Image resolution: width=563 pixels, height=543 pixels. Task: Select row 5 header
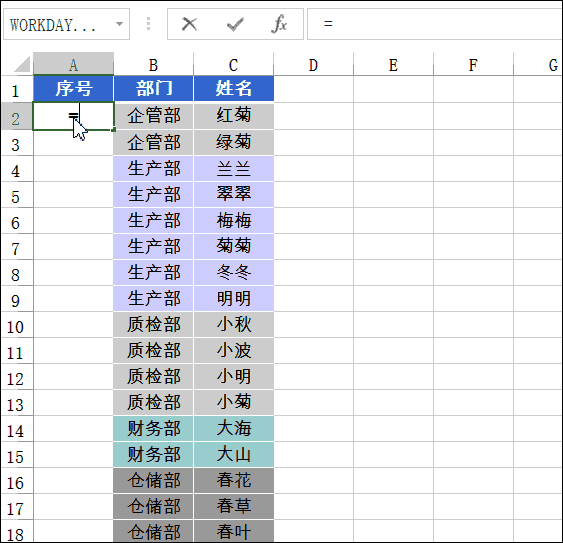coord(17,195)
